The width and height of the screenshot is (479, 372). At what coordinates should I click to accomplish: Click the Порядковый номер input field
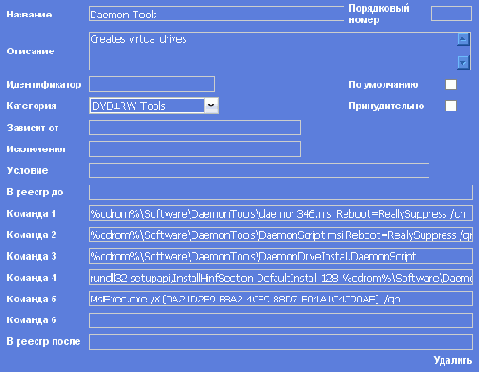[x=451, y=14]
